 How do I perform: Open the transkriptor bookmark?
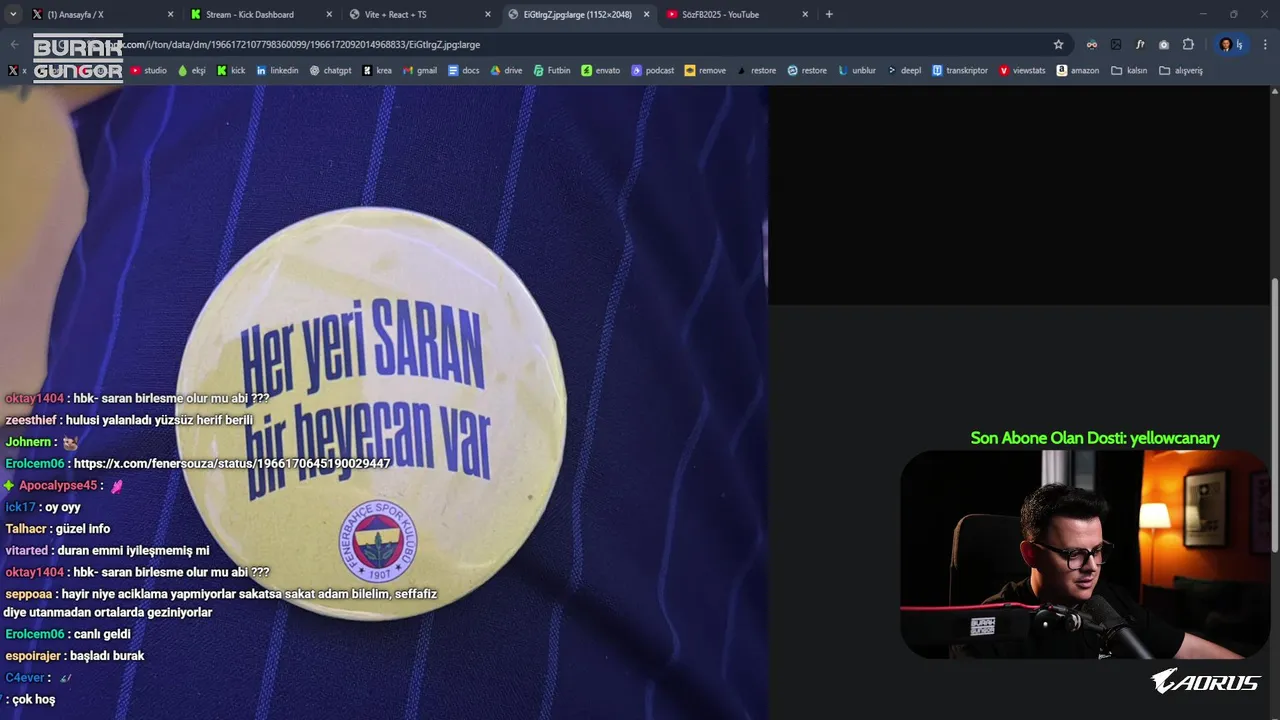pyautogui.click(x=960, y=71)
